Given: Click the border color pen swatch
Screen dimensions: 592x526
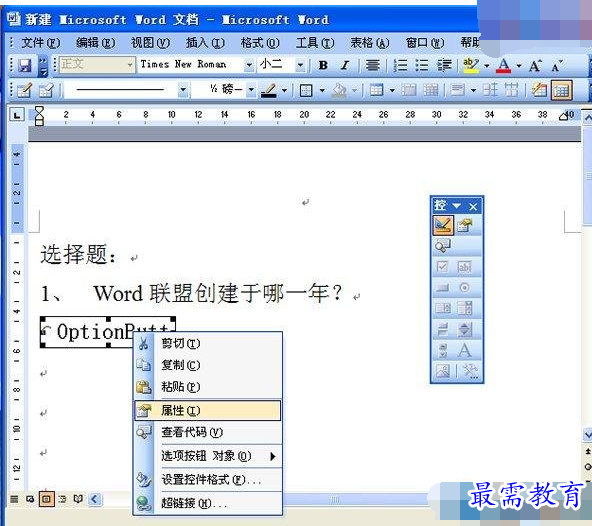Looking at the screenshot, I should tap(268, 90).
